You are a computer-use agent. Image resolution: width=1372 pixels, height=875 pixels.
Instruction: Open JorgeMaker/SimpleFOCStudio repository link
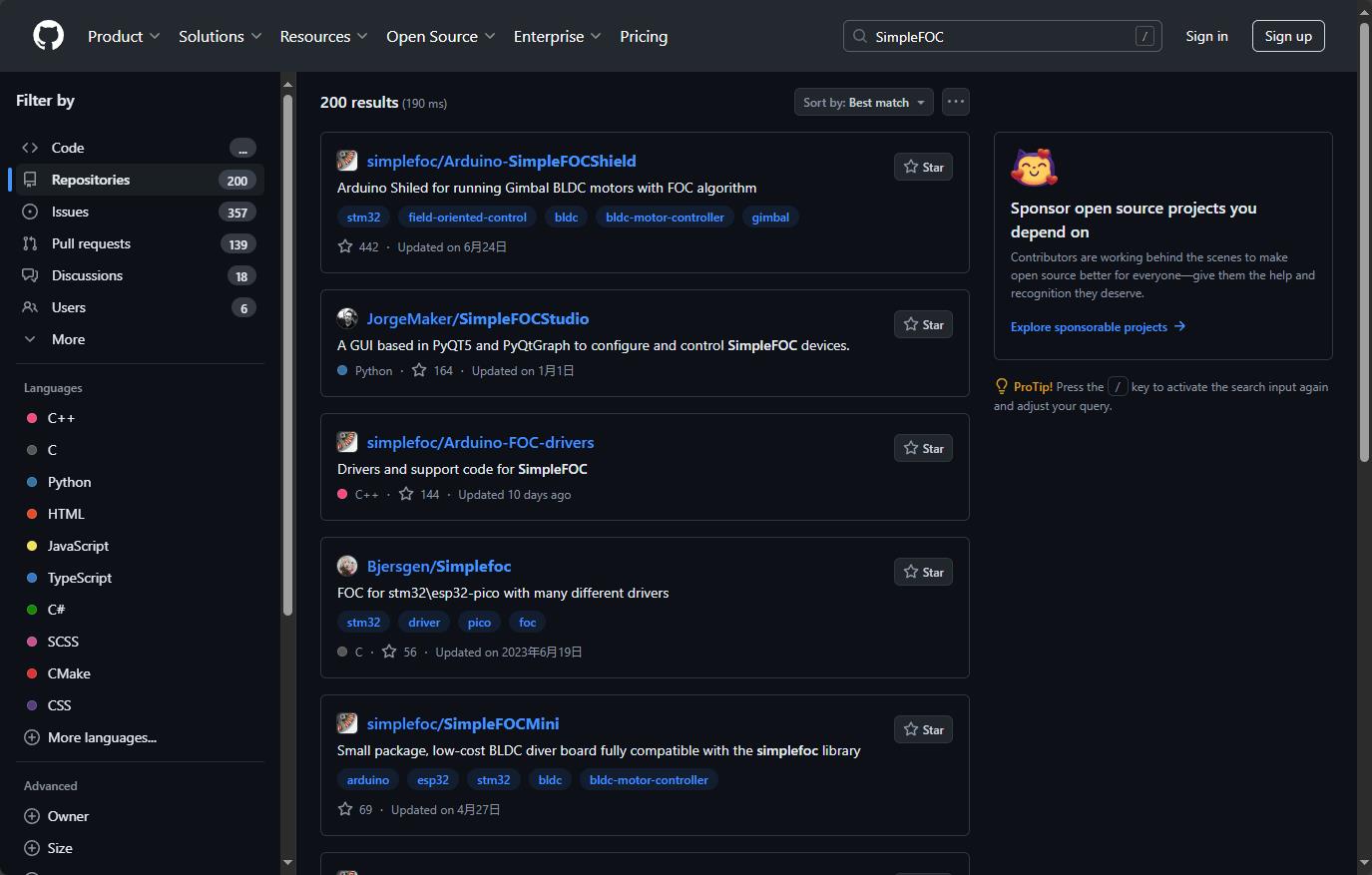[x=477, y=318]
